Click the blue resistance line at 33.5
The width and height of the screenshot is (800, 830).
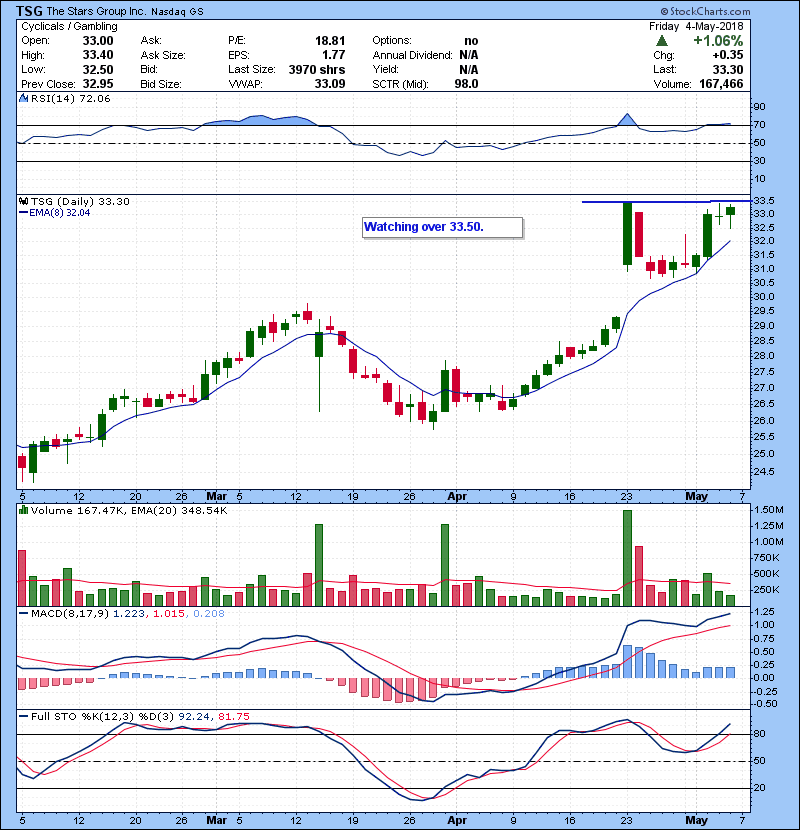[666, 201]
